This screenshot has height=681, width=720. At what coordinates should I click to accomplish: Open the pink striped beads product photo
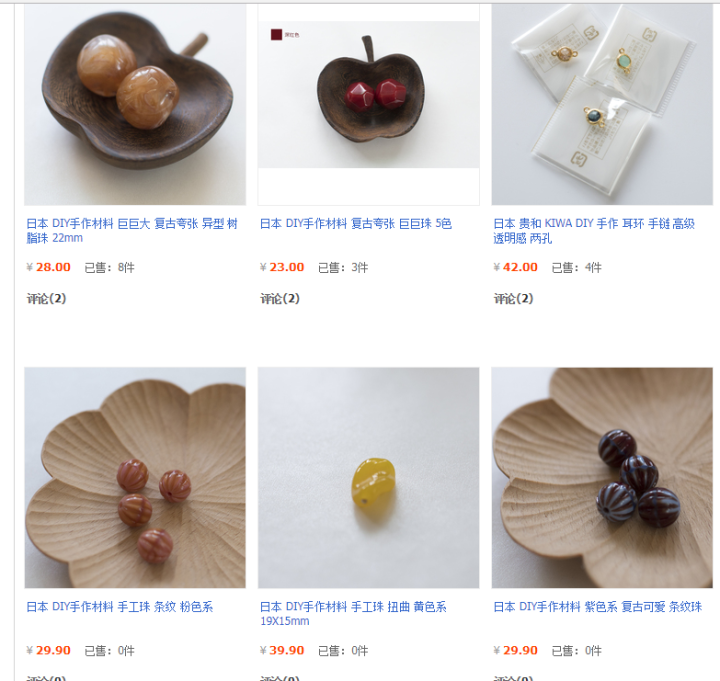pos(135,478)
